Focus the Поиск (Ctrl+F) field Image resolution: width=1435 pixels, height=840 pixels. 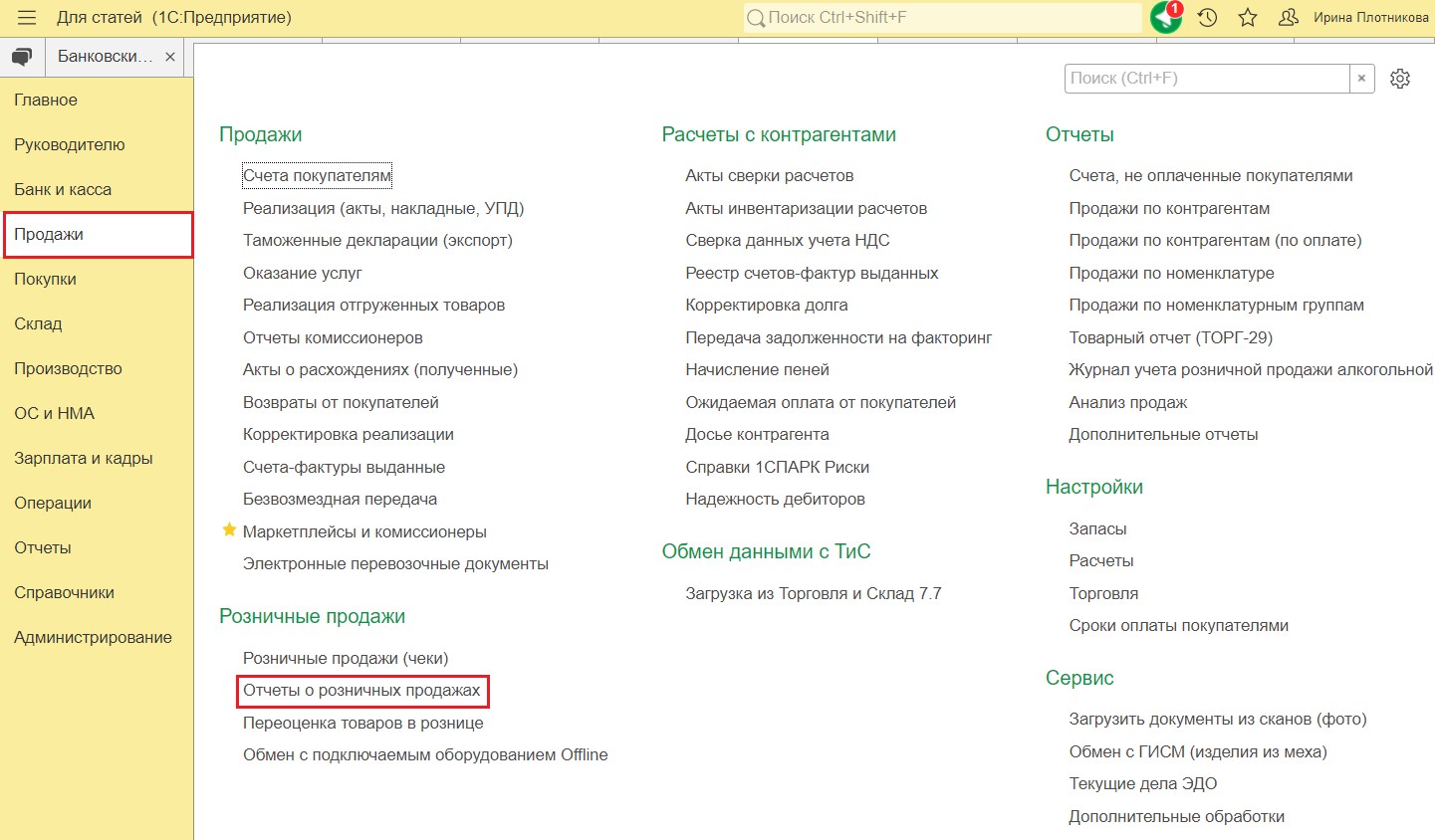1207,79
